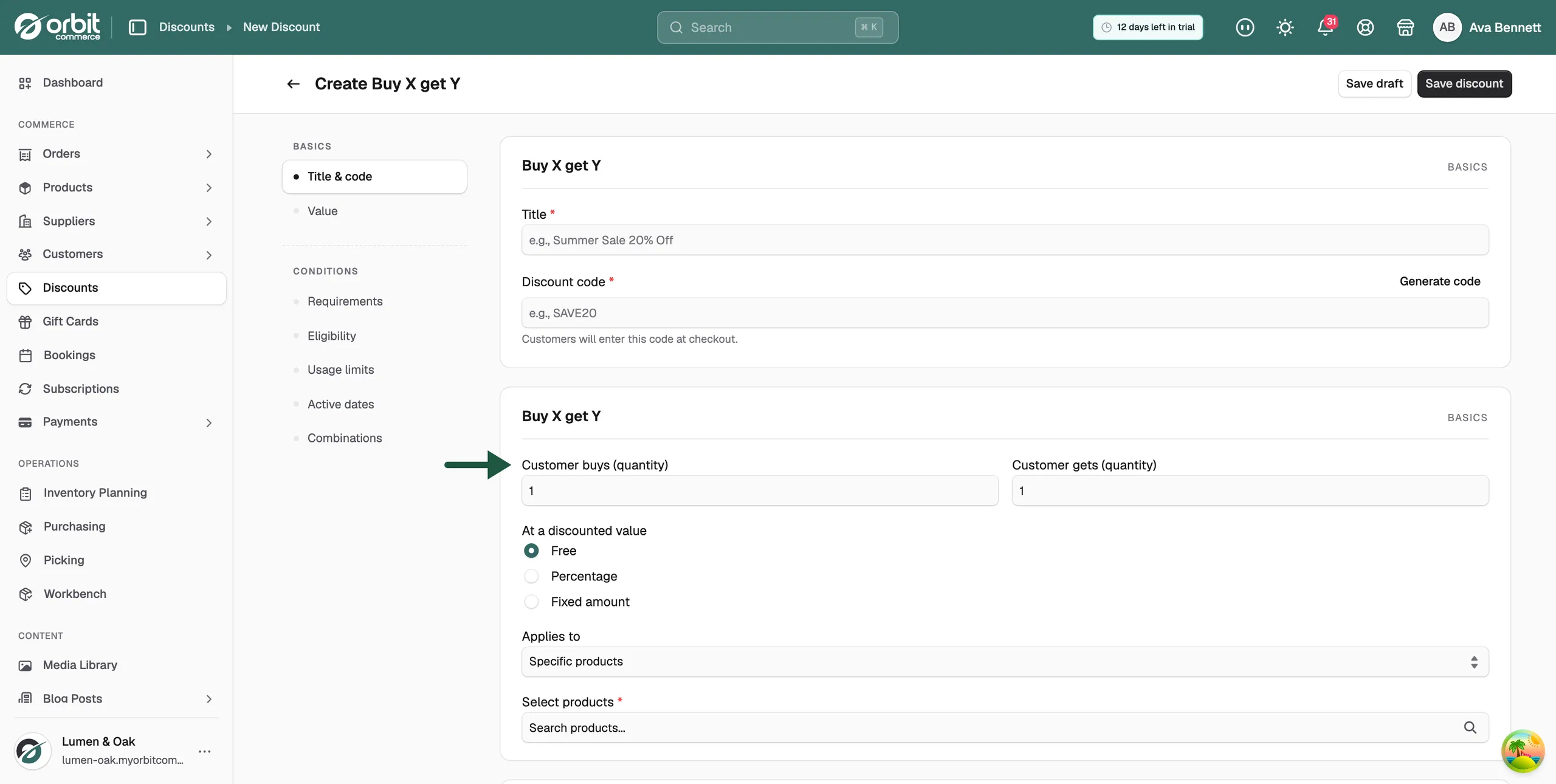This screenshot has width=1556, height=784.
Task: Click the Save draft button
Action: [x=1374, y=84]
